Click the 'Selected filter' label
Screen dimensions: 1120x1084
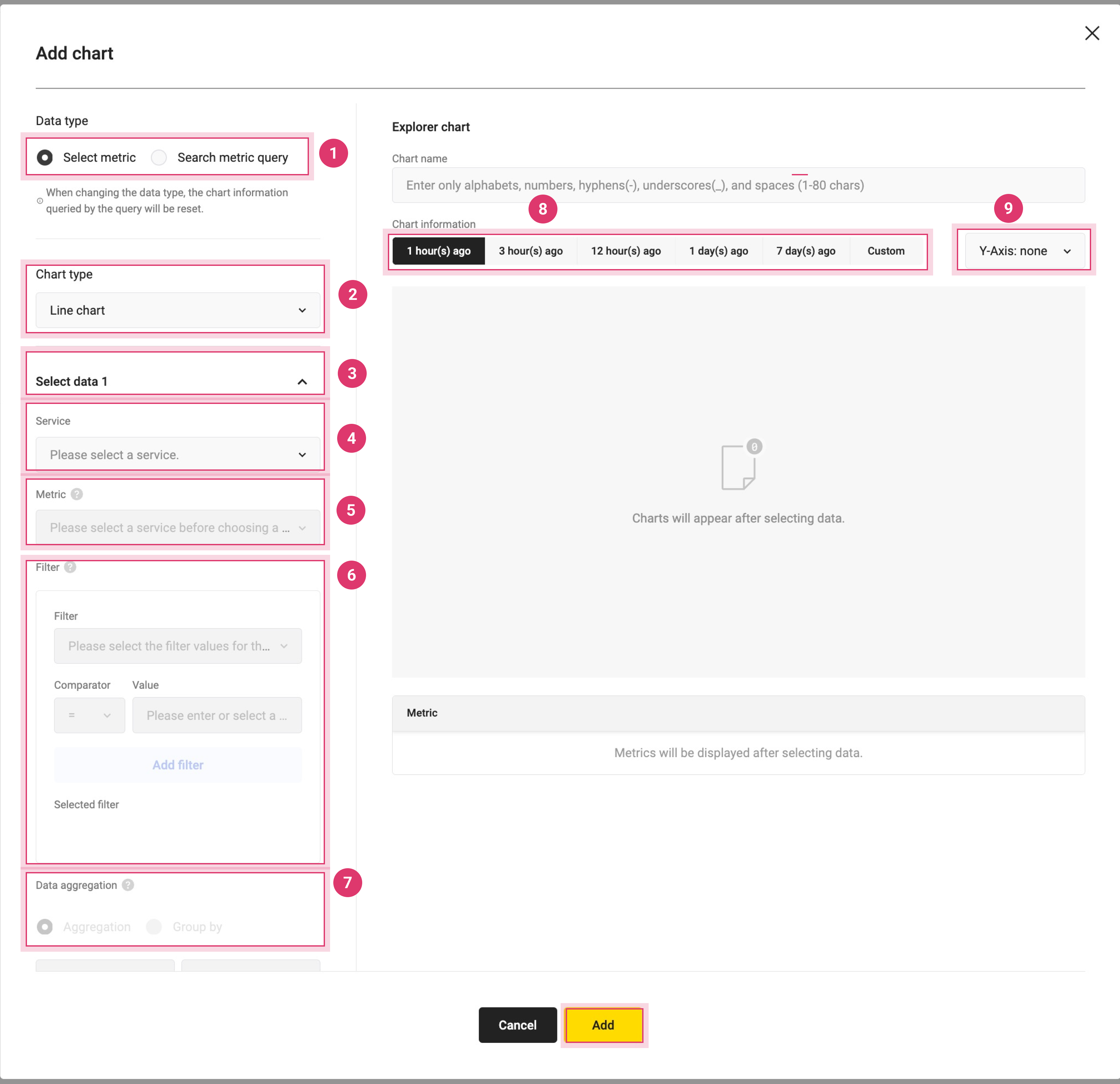click(86, 805)
